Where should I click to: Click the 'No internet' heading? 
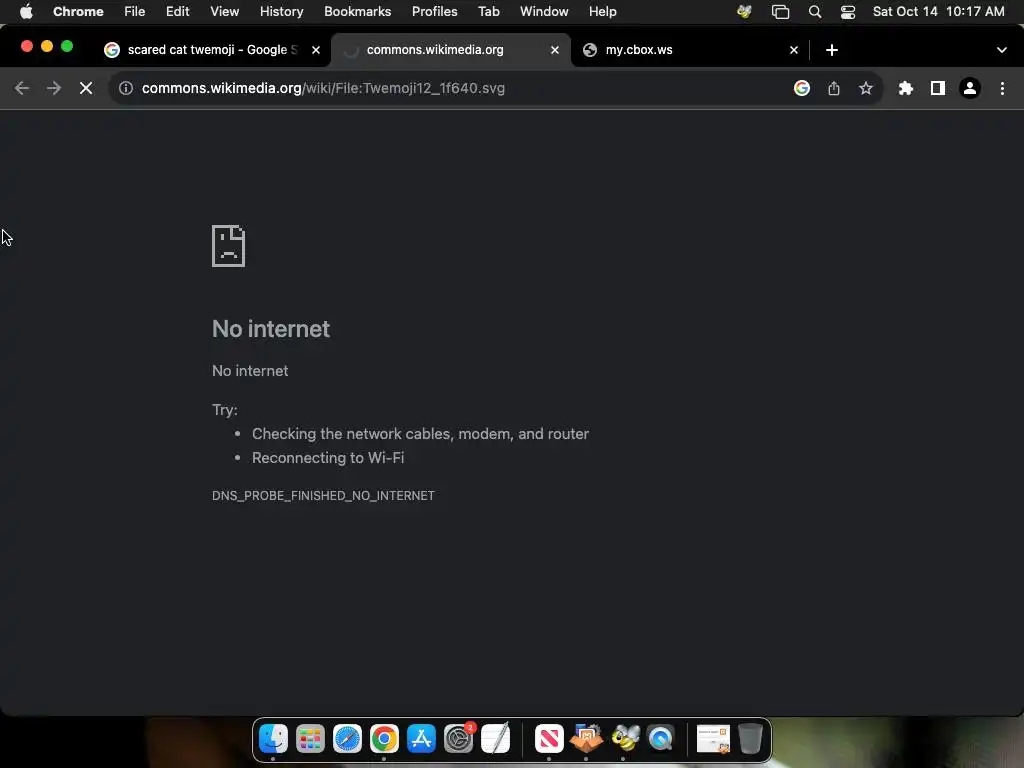(x=271, y=328)
